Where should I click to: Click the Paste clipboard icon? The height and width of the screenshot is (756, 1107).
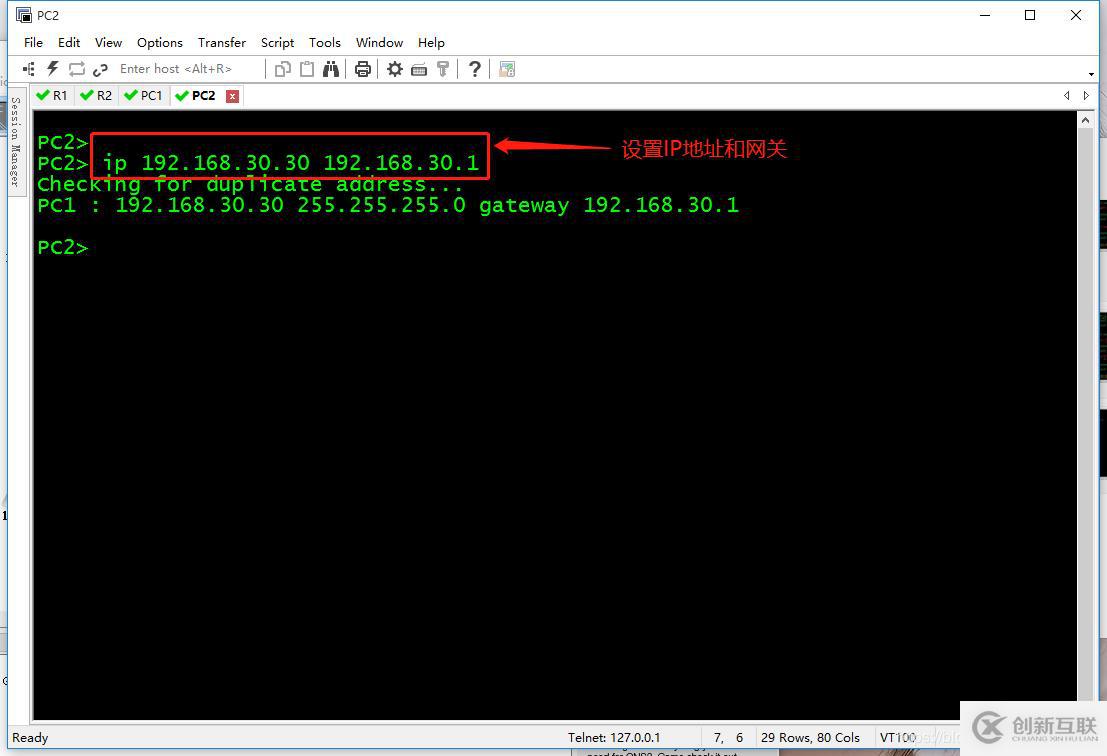click(307, 69)
